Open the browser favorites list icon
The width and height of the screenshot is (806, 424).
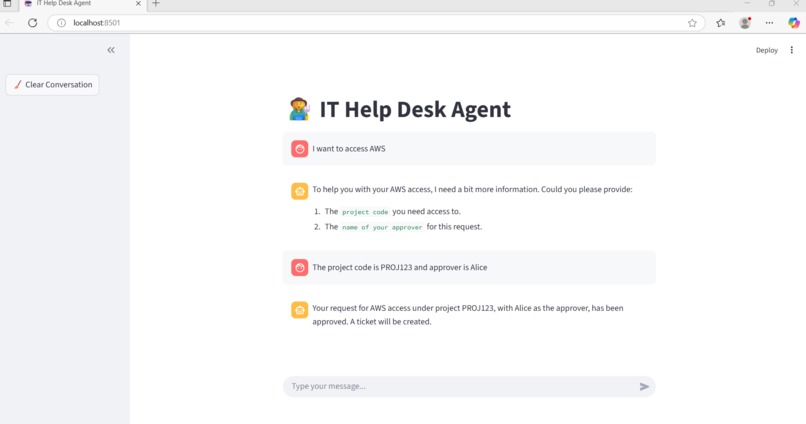pos(721,23)
